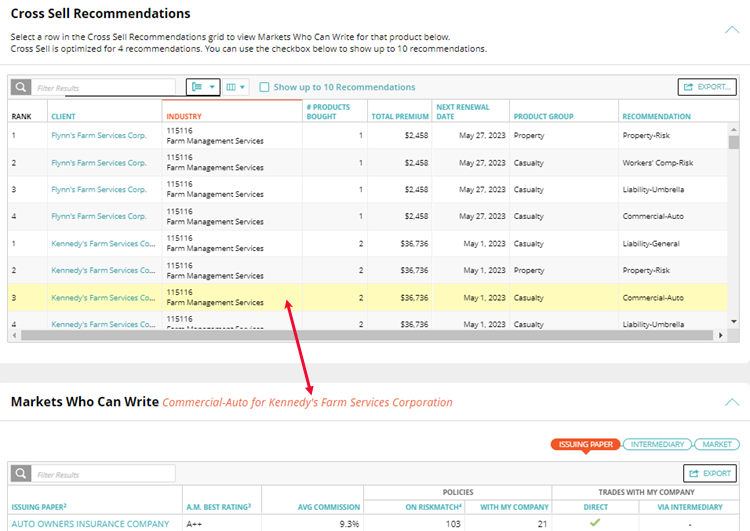This screenshot has height=531, width=750.
Task: Open first Flynn's Farm Services Corp. link
Action: 98,135
